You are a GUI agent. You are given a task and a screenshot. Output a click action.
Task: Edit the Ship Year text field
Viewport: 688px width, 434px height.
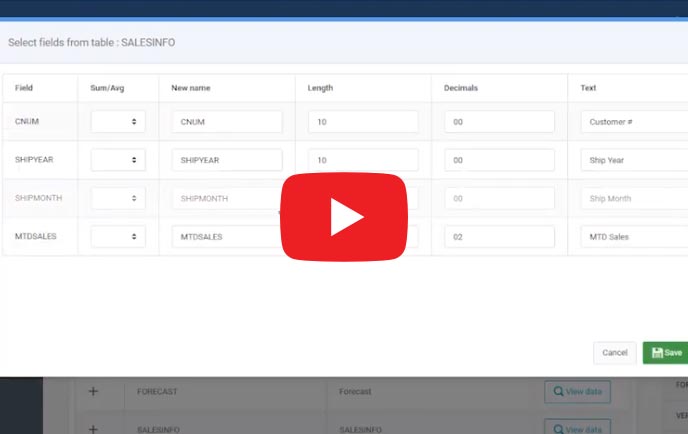click(632, 160)
